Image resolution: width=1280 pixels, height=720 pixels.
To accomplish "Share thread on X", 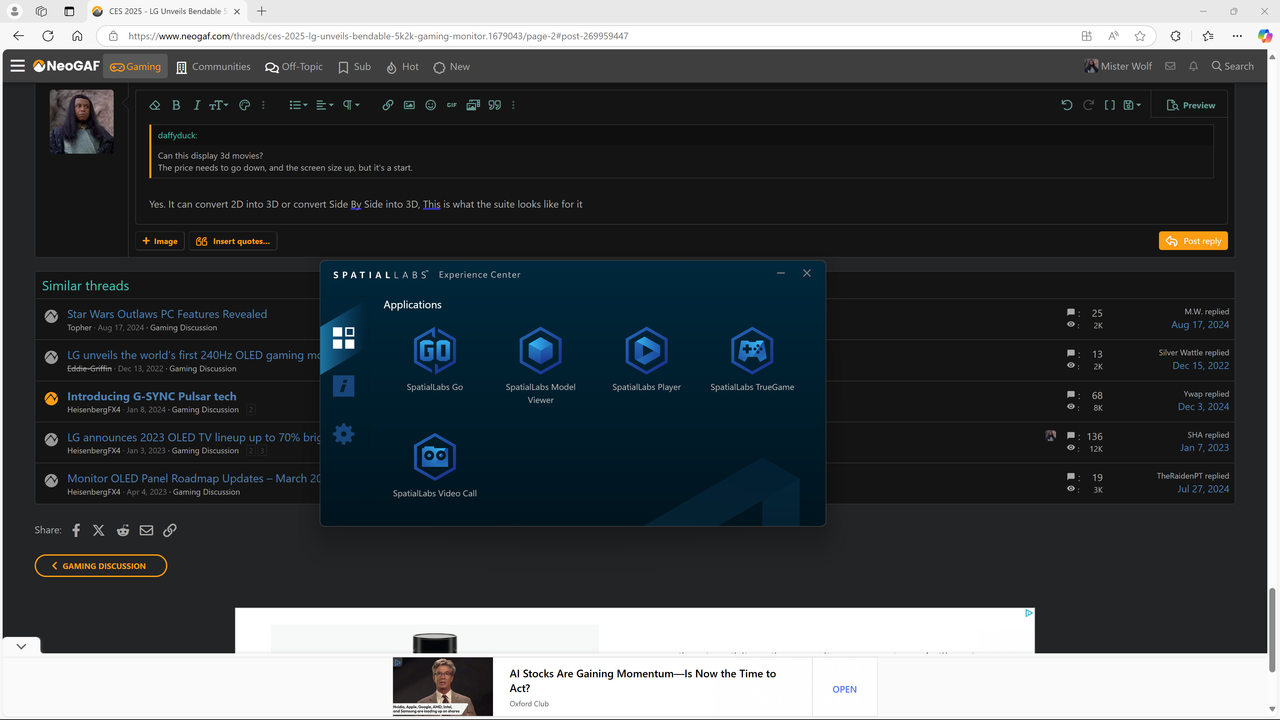I will click(x=99, y=530).
